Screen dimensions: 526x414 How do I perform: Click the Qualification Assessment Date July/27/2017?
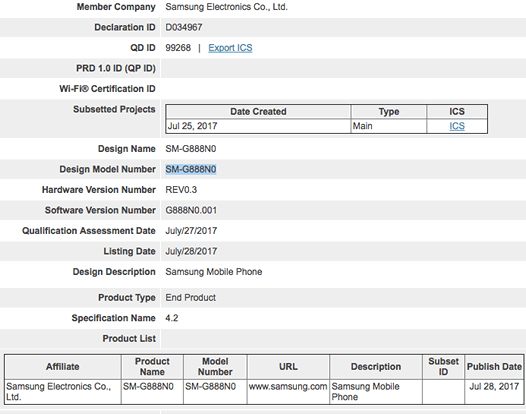pos(191,231)
